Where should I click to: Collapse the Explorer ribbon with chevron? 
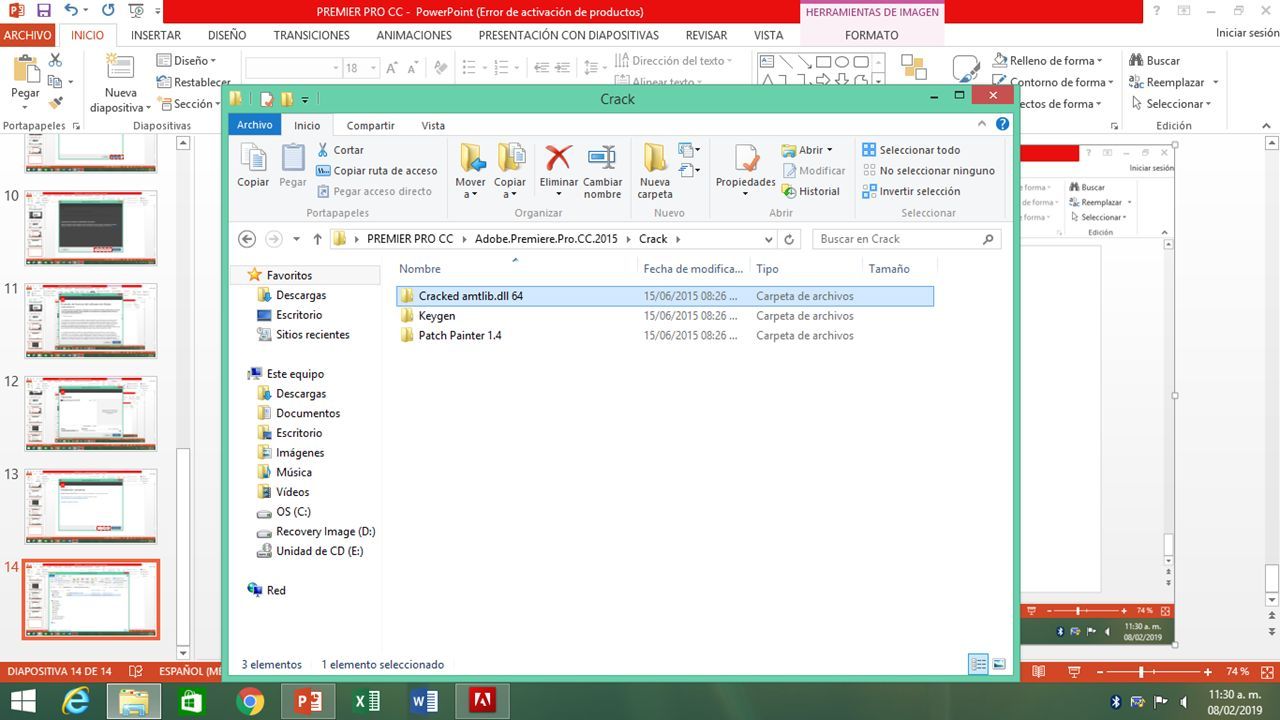tap(981, 125)
